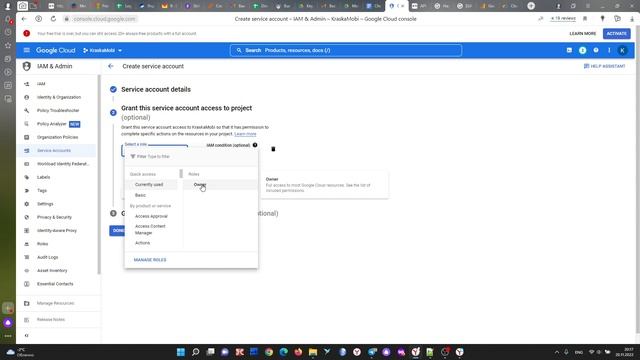Click the Learn More button in the banner

582,33
